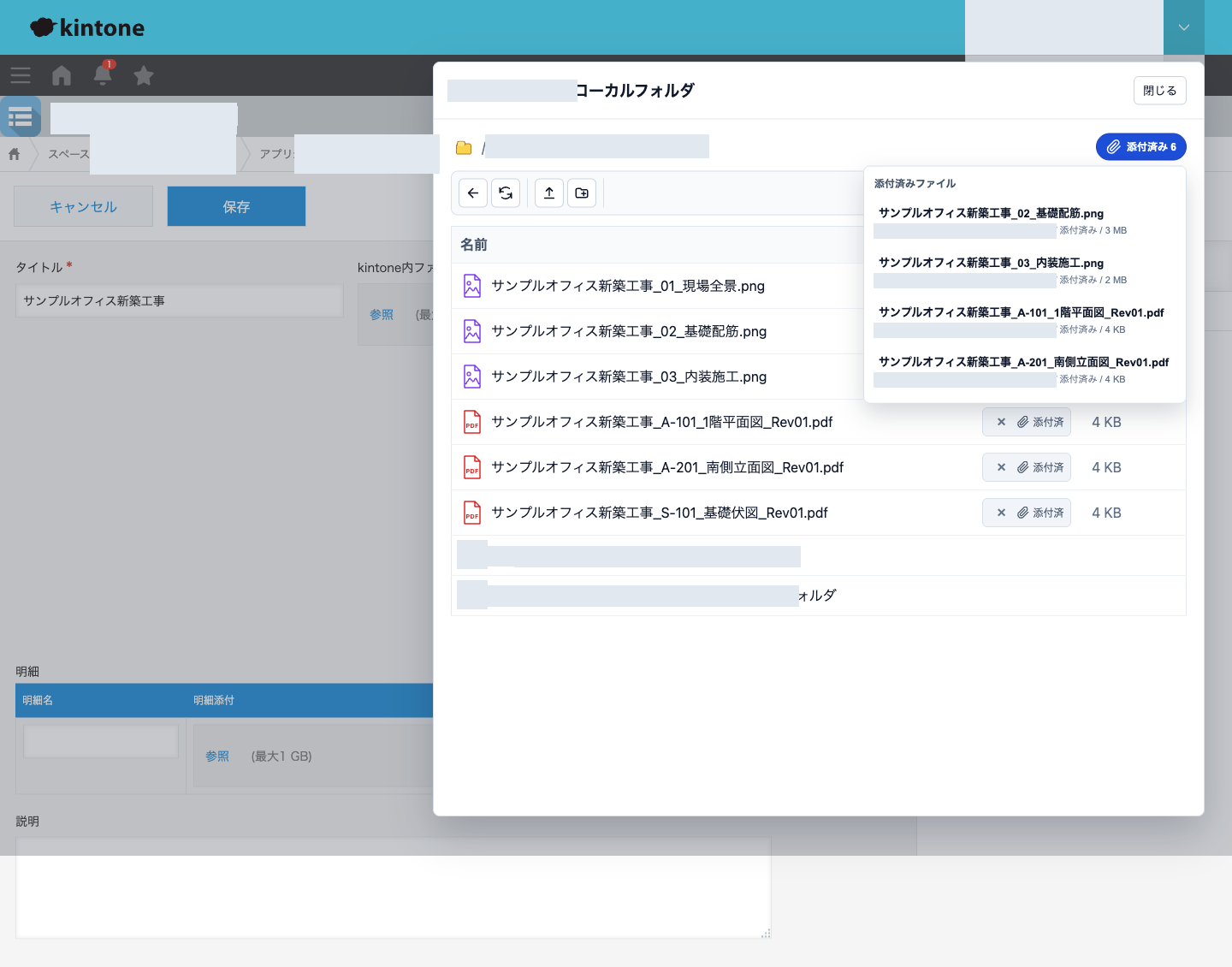
Task: Toggle the 添付済み 6 attached files popup
Action: click(x=1141, y=147)
